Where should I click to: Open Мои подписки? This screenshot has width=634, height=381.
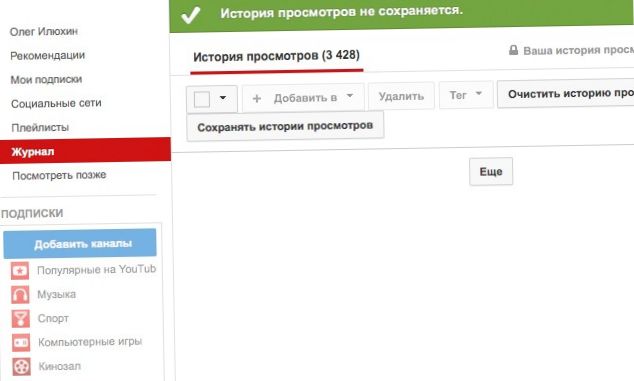click(46, 79)
